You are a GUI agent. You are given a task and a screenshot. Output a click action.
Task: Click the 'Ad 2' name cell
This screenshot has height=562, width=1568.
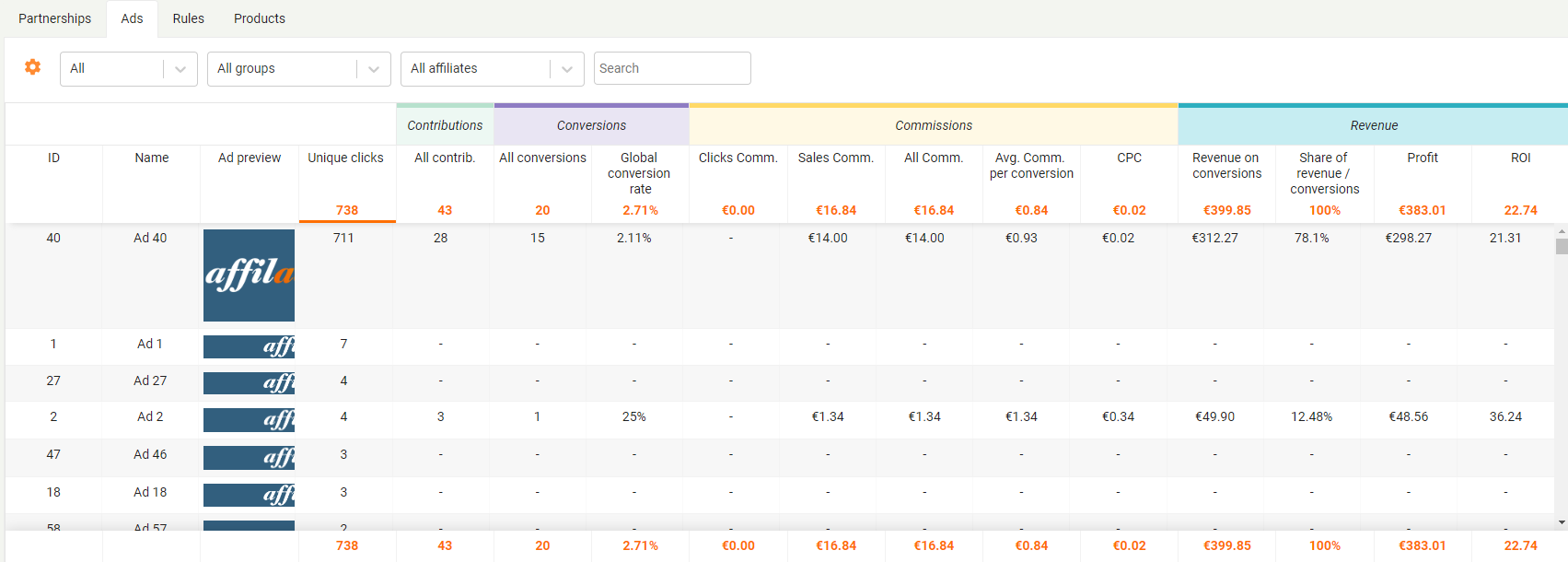point(150,416)
